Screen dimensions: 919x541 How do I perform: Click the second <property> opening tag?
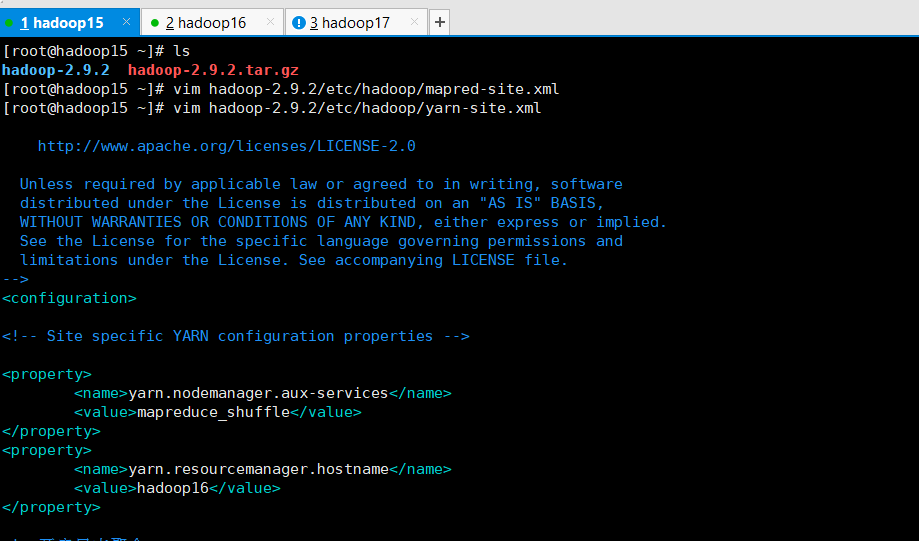coord(47,451)
